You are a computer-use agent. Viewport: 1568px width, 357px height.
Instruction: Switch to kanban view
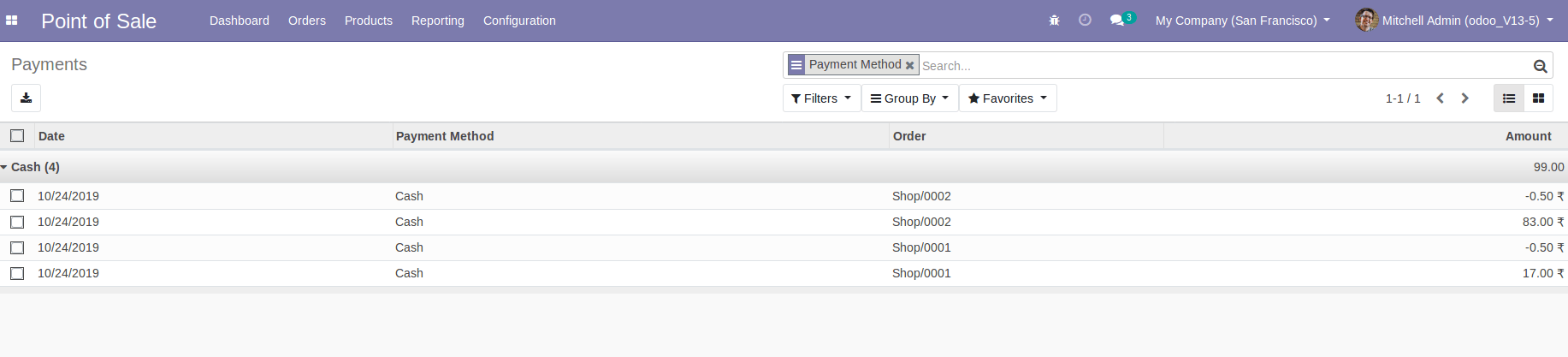pyautogui.click(x=1538, y=98)
